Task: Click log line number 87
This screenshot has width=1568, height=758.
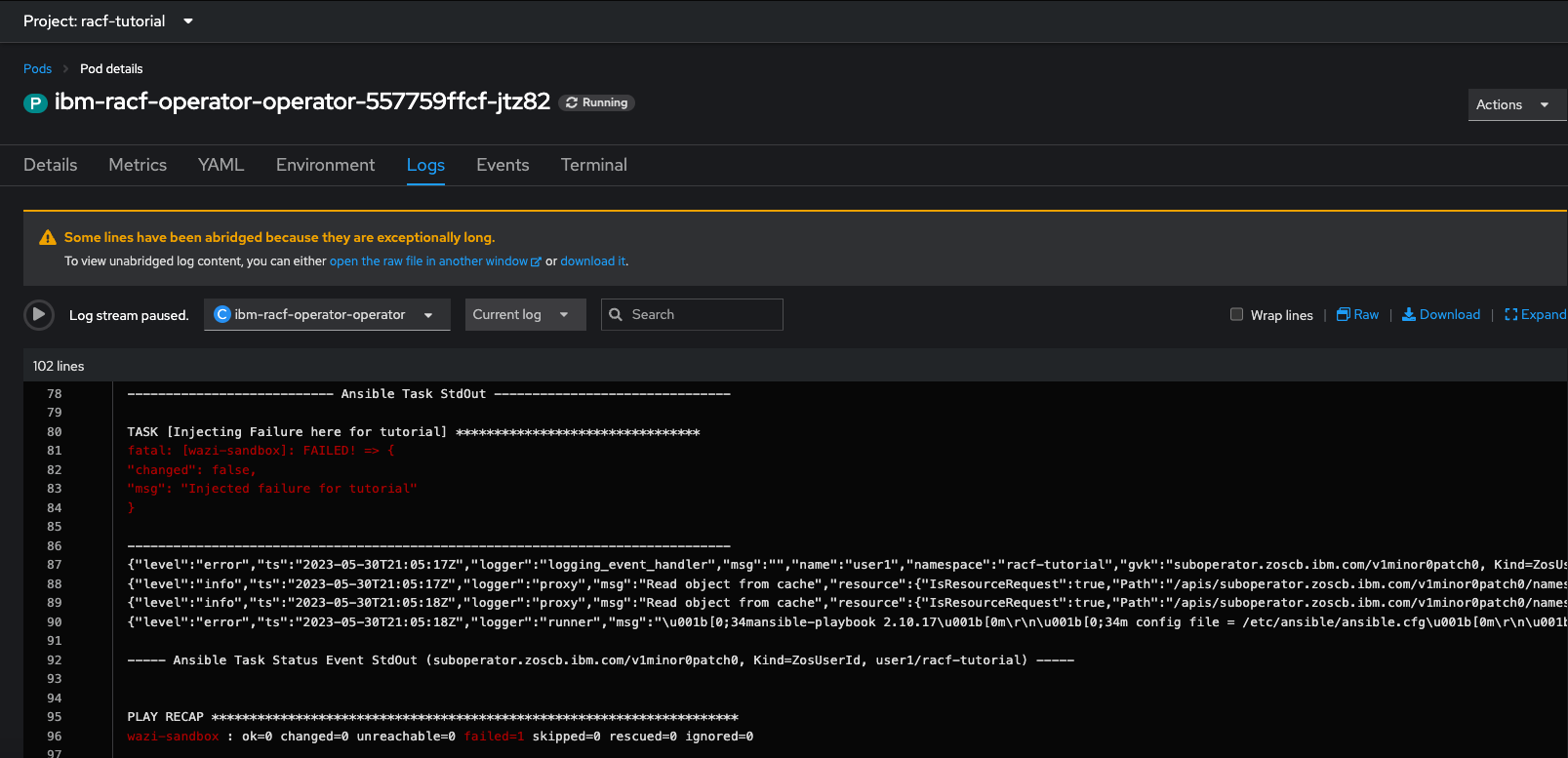Action: click(55, 565)
